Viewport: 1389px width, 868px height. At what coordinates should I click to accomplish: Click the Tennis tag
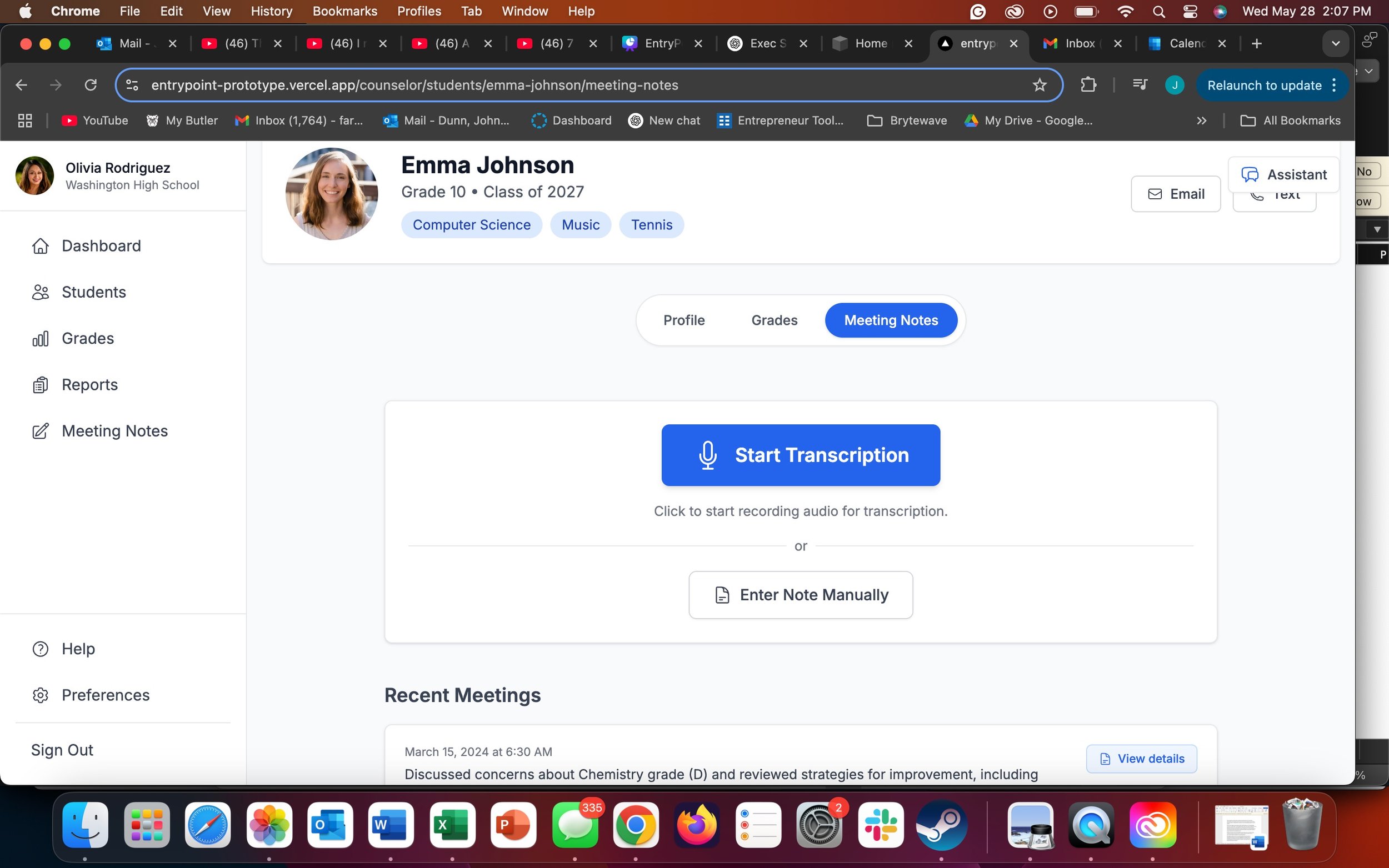[x=651, y=225]
